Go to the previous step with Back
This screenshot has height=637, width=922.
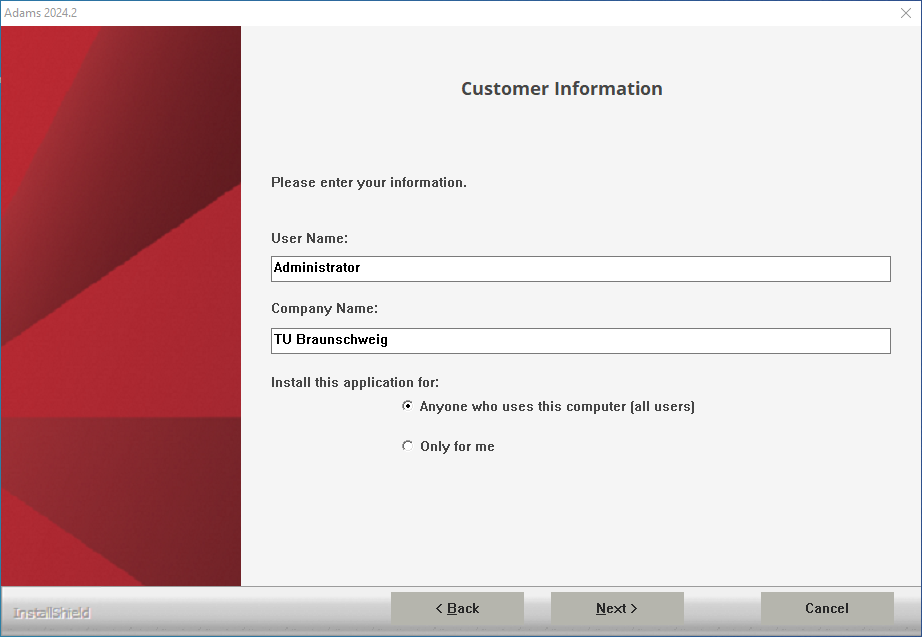(x=457, y=608)
